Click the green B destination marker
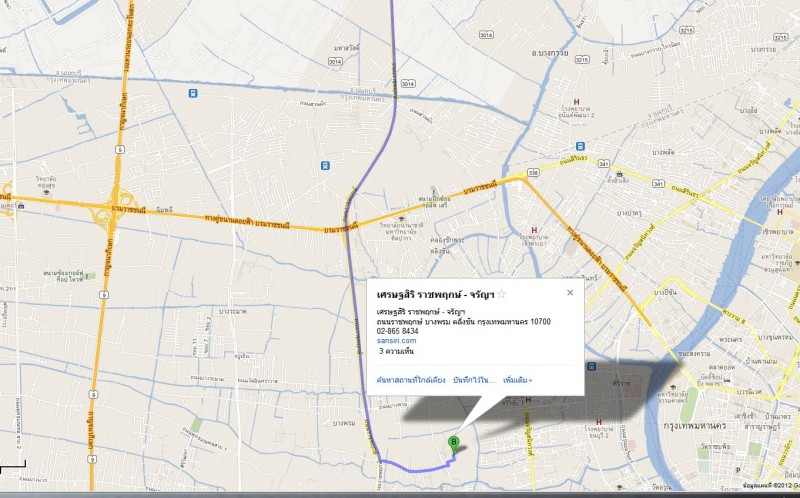Image resolution: width=800 pixels, height=498 pixels. coord(453,444)
